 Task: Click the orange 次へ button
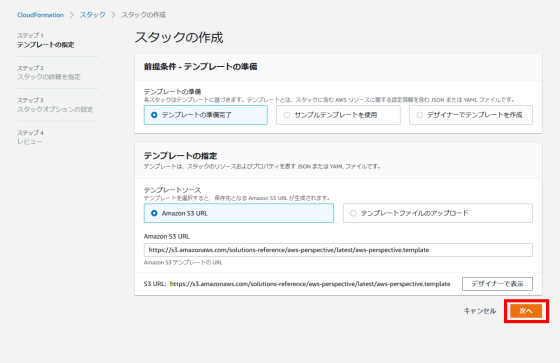point(526,311)
